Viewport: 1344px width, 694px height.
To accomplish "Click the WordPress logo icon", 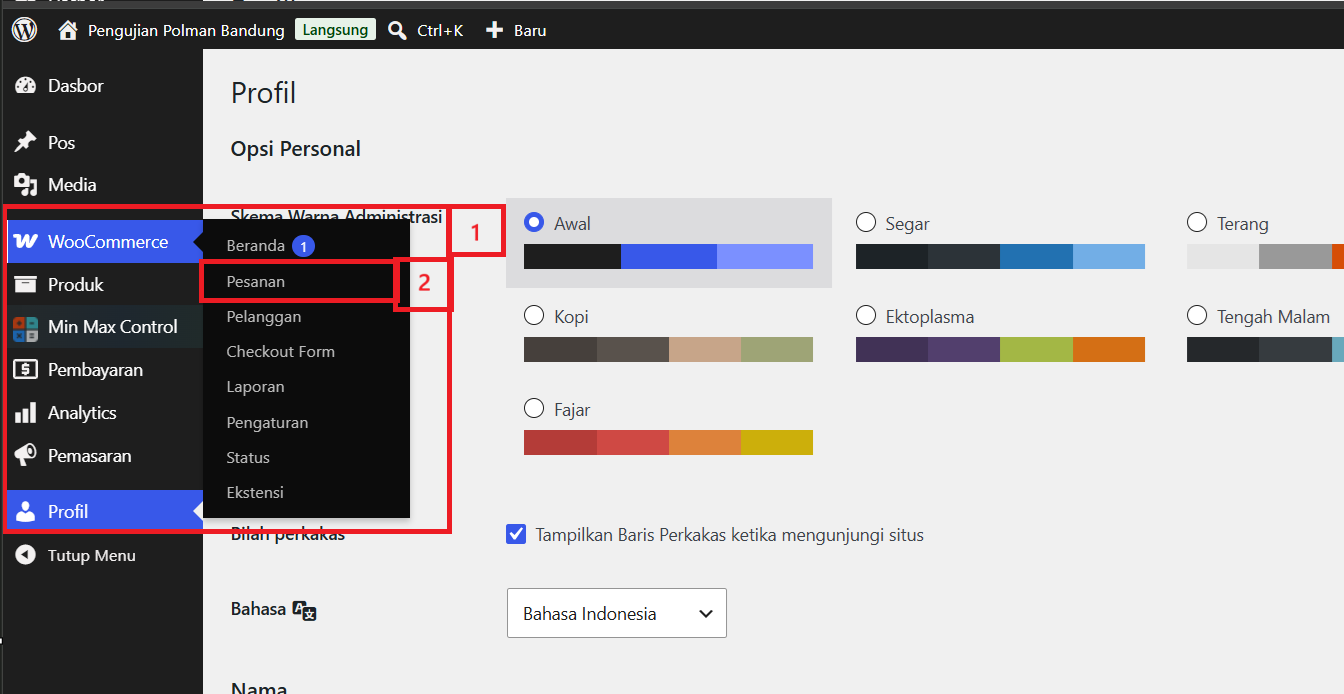I will pos(24,30).
